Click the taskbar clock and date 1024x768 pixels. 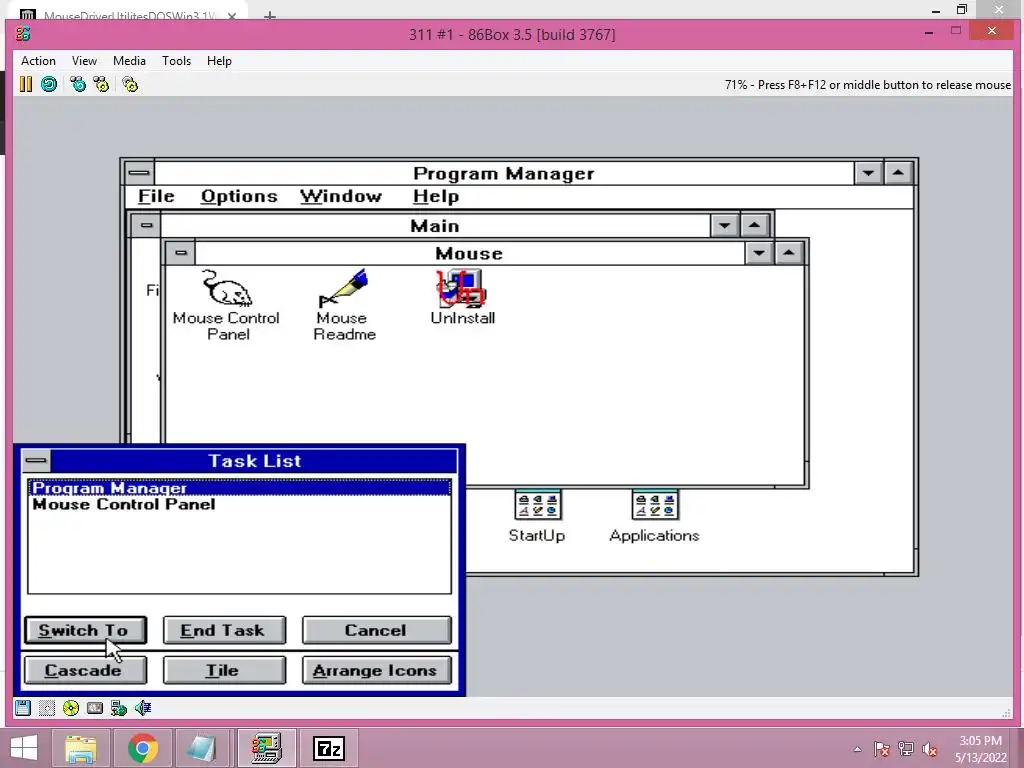pos(980,749)
